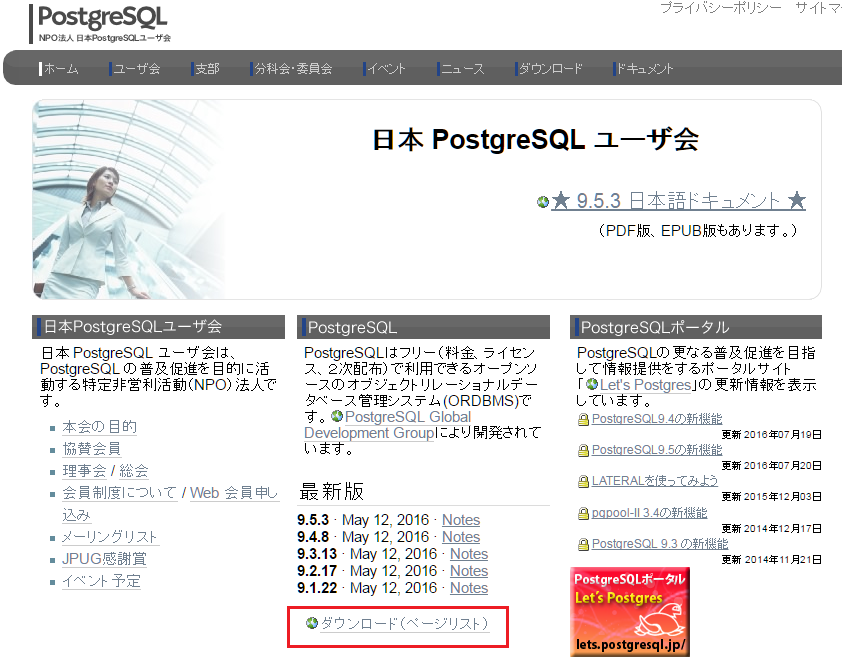
Task: Click the woman banner photo
Action: click(129, 199)
